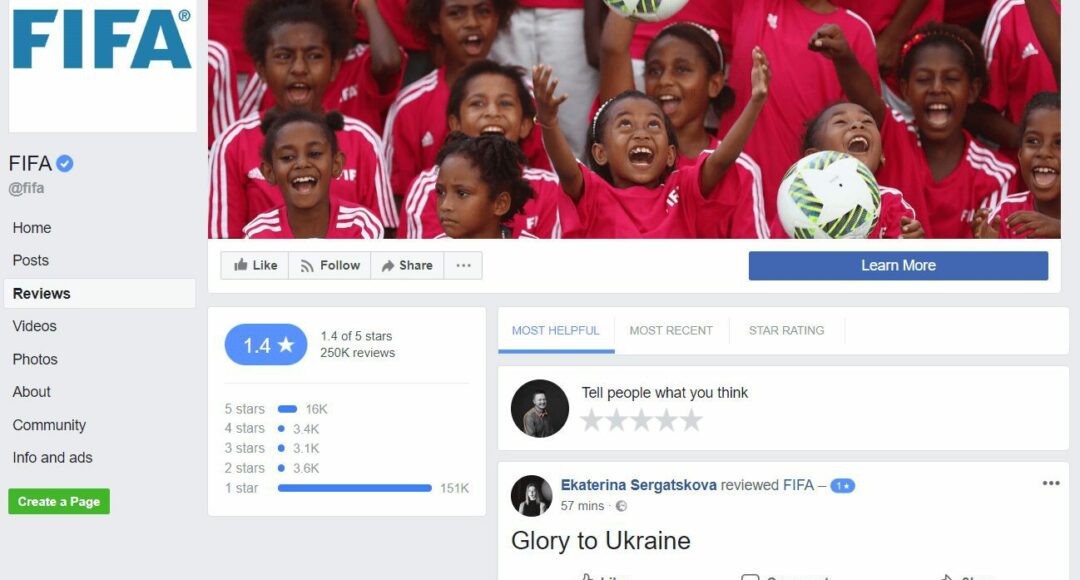1080x580 pixels.
Task: Click the Like thumbs-up button
Action: click(x=255, y=265)
